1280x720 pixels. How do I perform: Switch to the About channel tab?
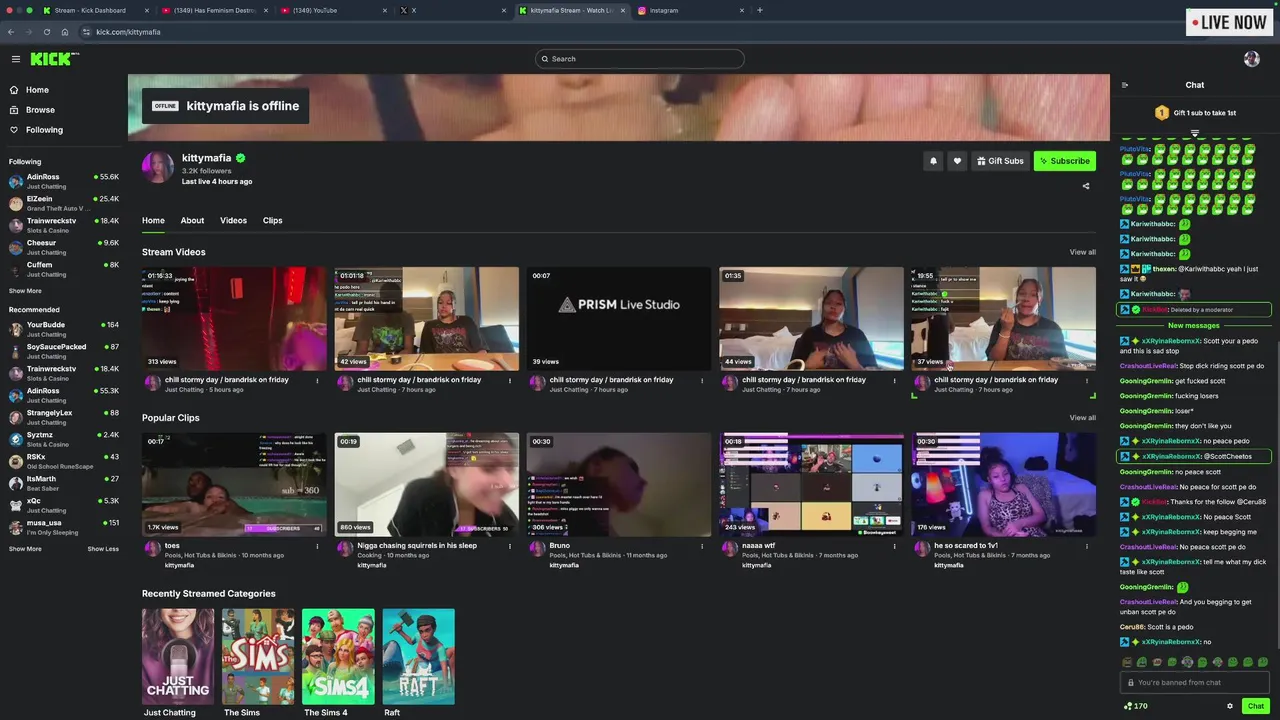point(192,221)
